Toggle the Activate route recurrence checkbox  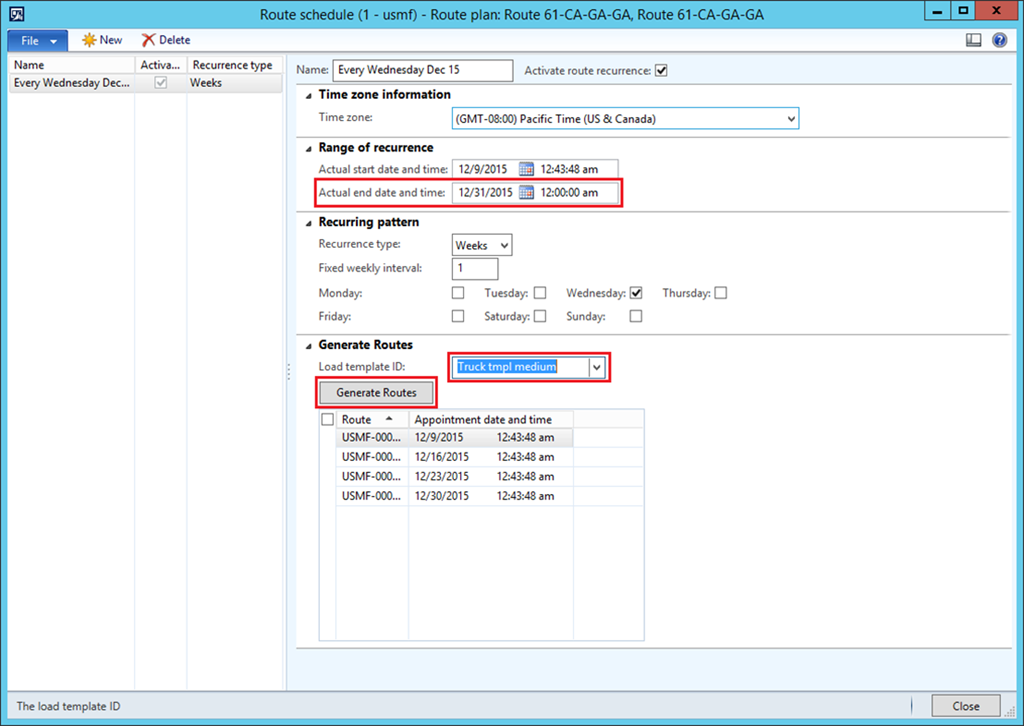661,71
